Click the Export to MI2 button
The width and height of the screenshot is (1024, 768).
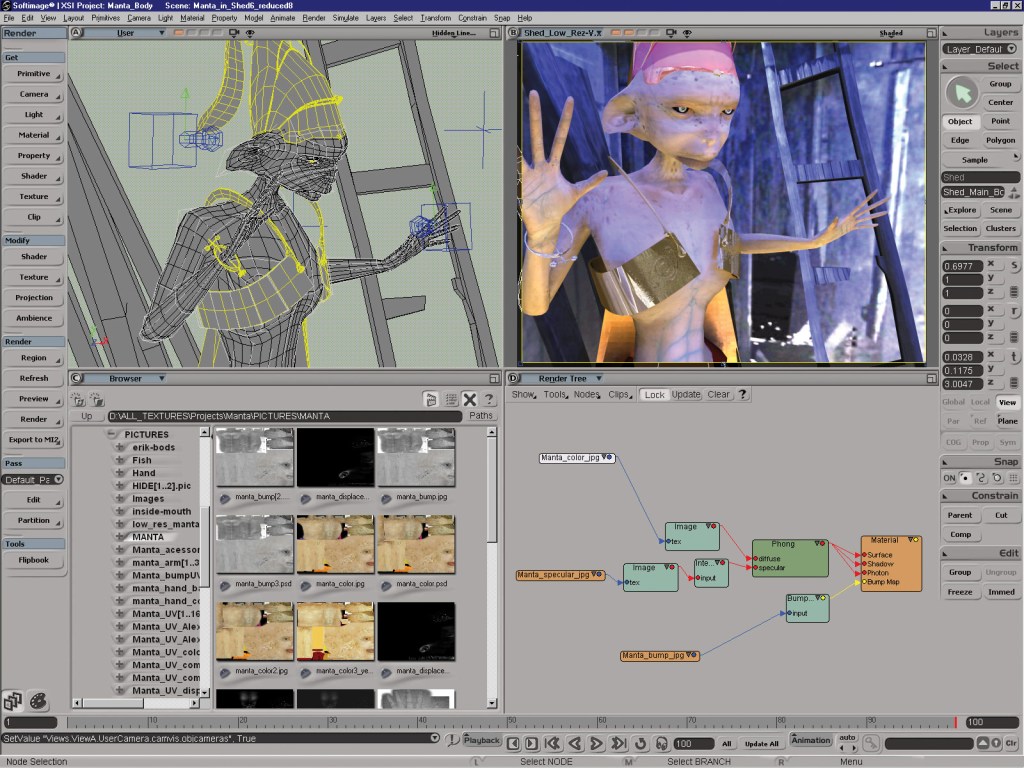pos(33,440)
